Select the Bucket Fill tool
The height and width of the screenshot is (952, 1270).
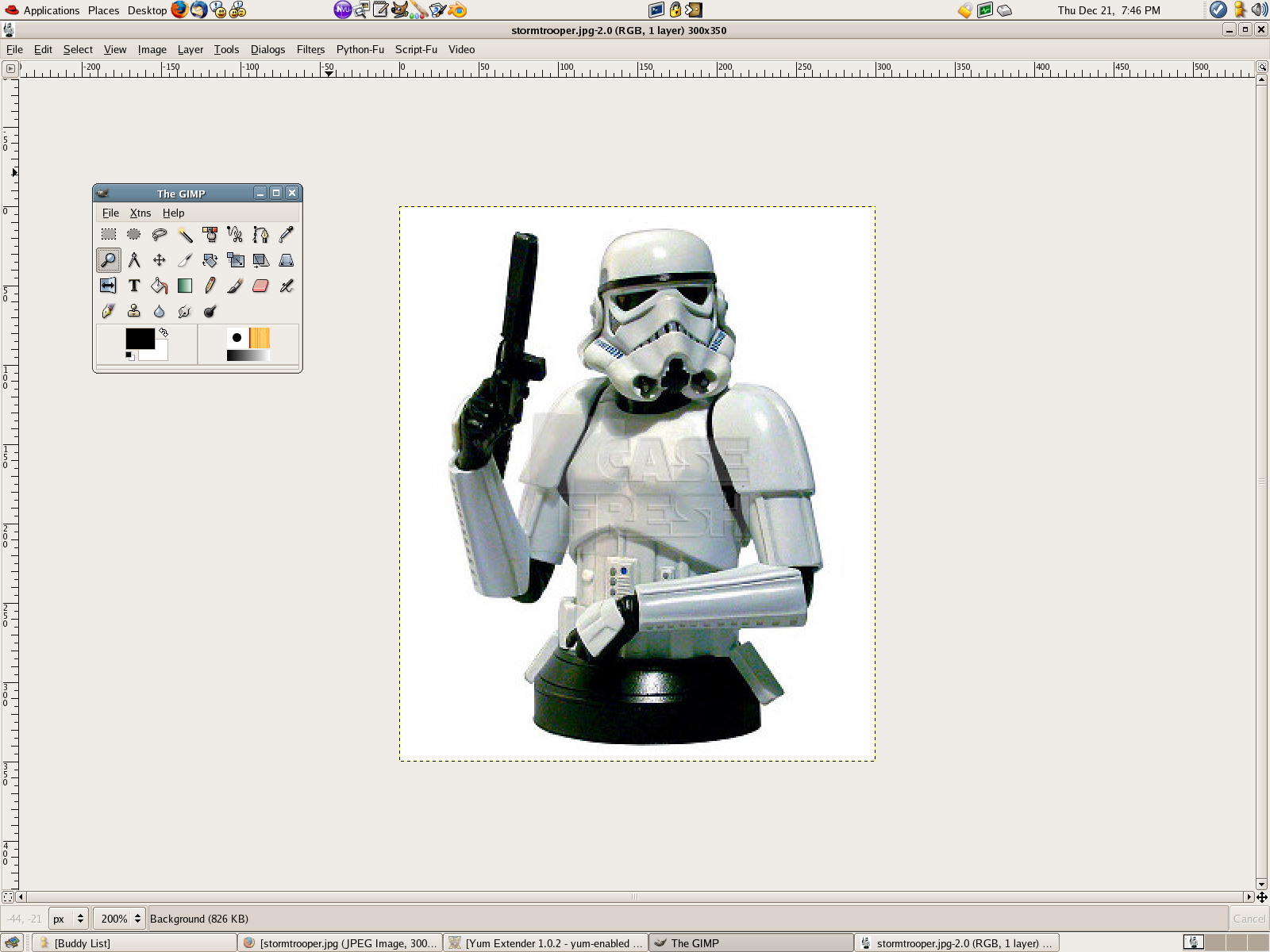(159, 286)
